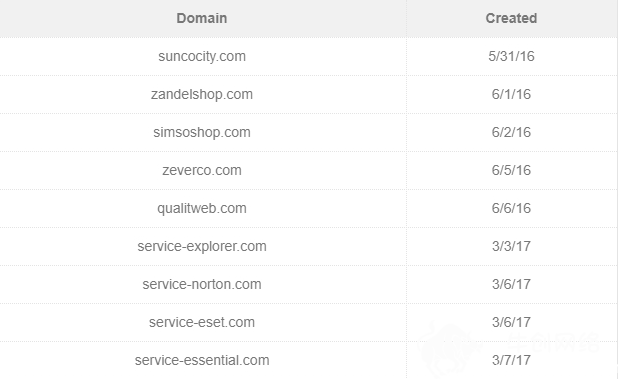Select the 6/2/16 date cell

pyautogui.click(x=511, y=132)
